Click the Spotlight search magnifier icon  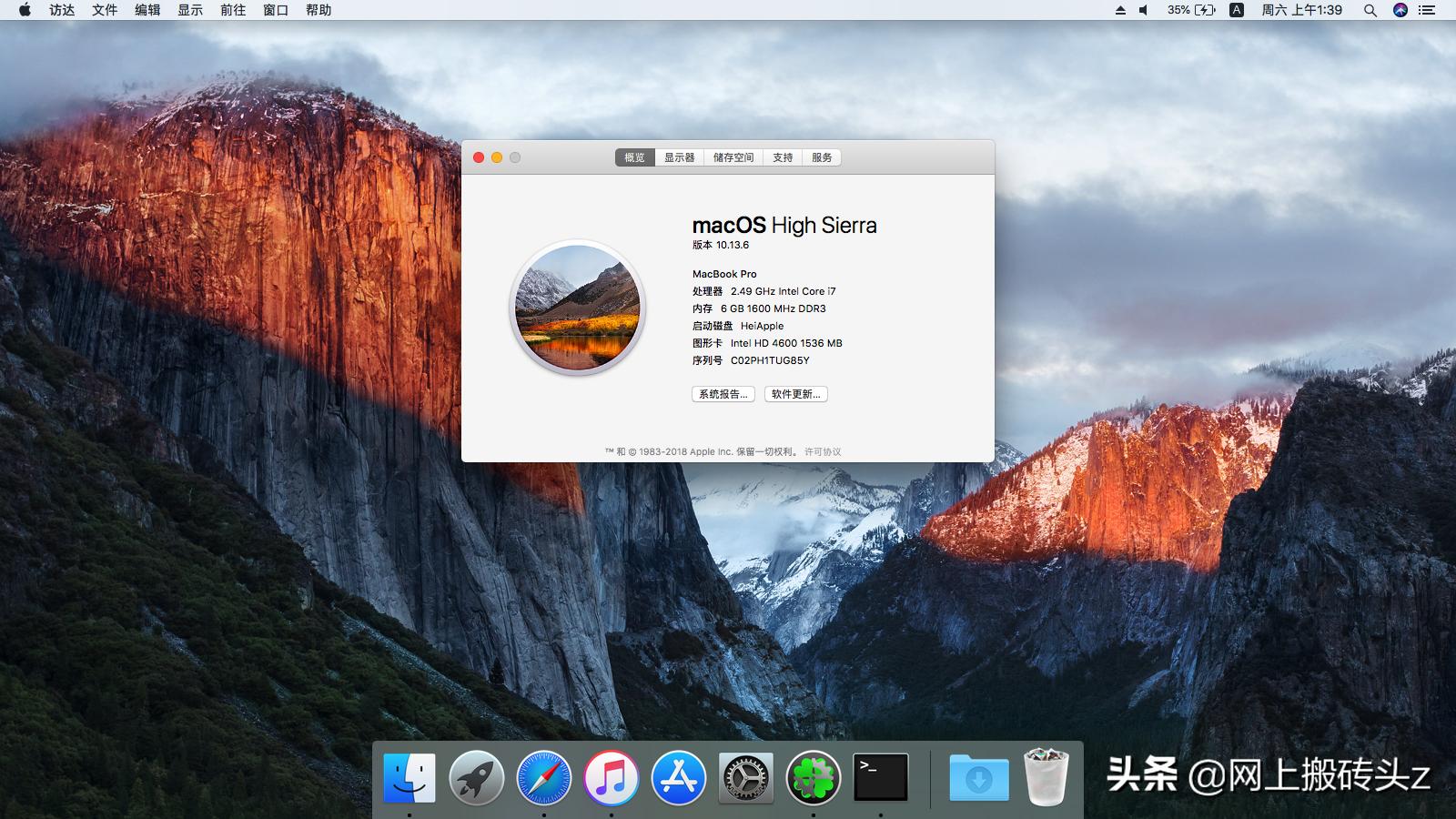pyautogui.click(x=1370, y=10)
